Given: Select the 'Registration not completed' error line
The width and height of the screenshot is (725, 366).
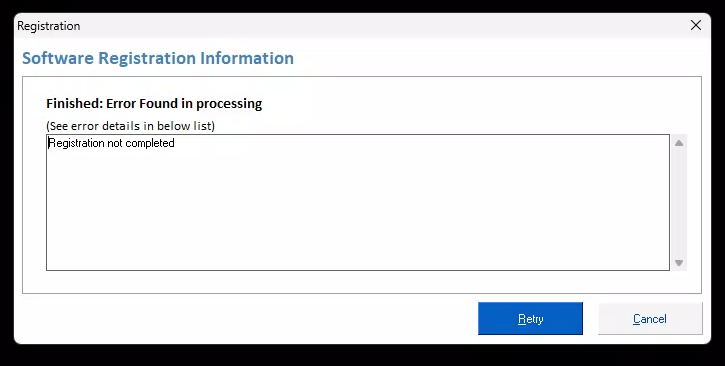Looking at the screenshot, I should pyautogui.click(x=111, y=143).
